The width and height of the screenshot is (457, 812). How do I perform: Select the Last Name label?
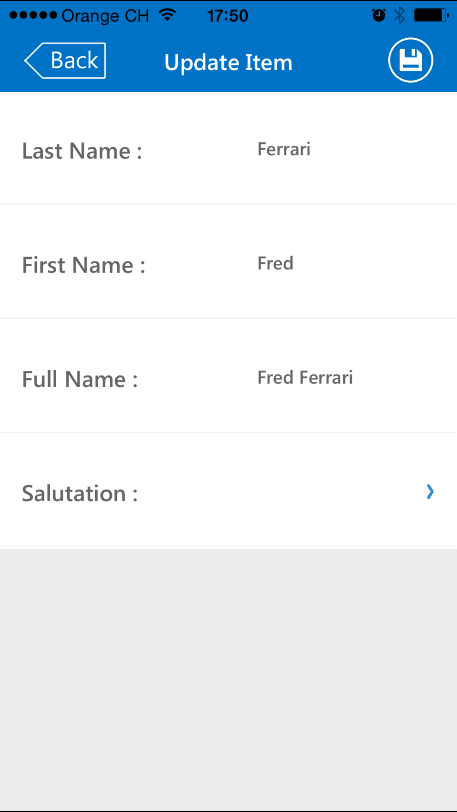point(82,151)
